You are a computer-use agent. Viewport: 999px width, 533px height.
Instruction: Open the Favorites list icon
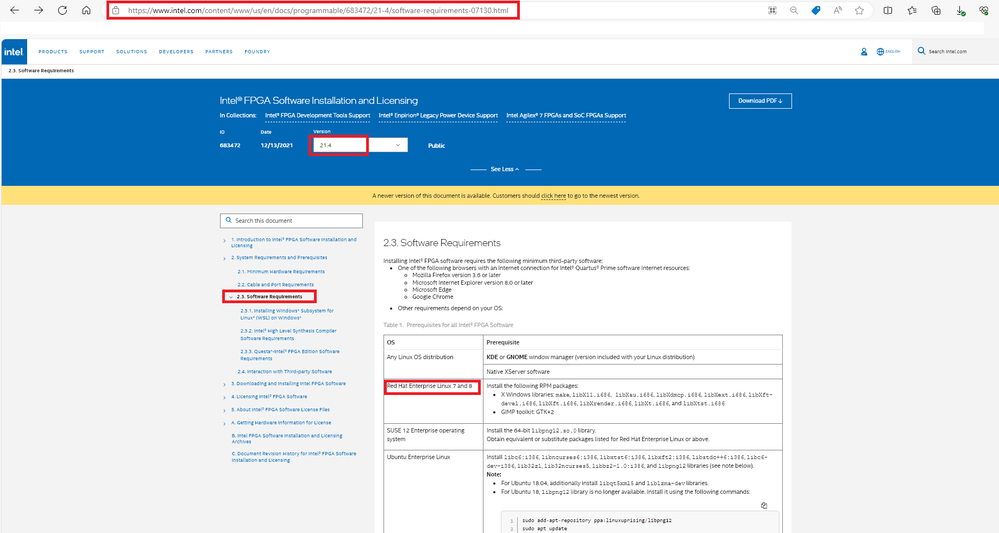(912, 10)
